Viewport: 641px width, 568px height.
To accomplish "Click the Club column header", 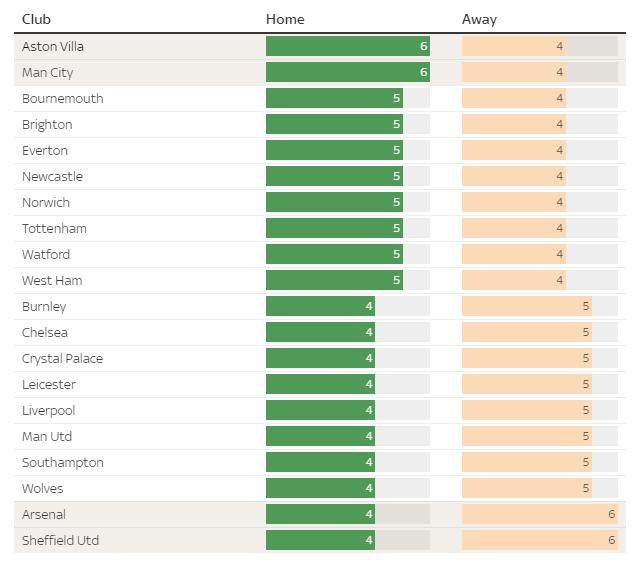I will [36, 19].
